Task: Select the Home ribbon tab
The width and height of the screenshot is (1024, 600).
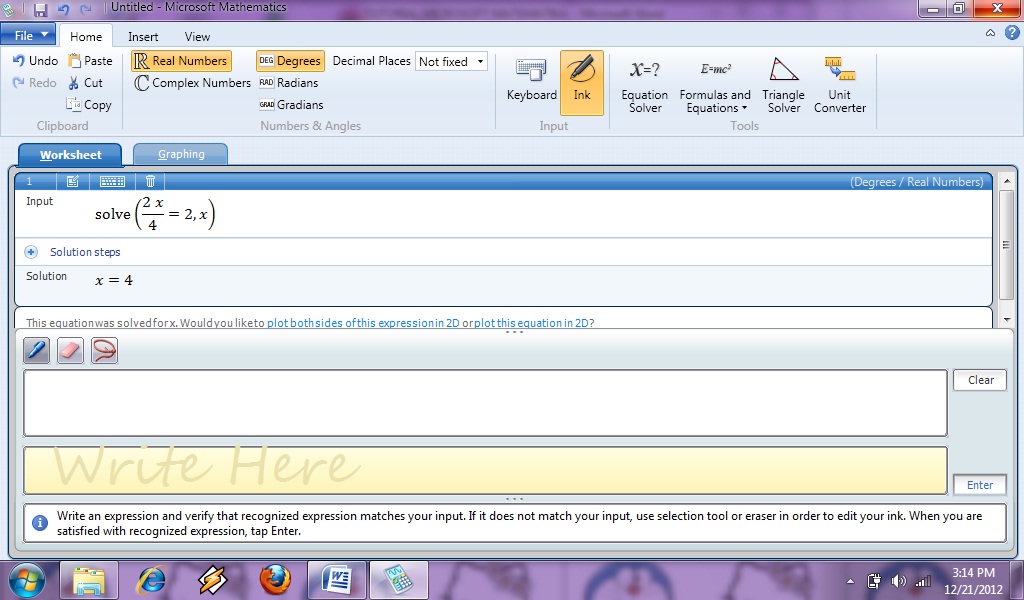Action: tap(86, 37)
